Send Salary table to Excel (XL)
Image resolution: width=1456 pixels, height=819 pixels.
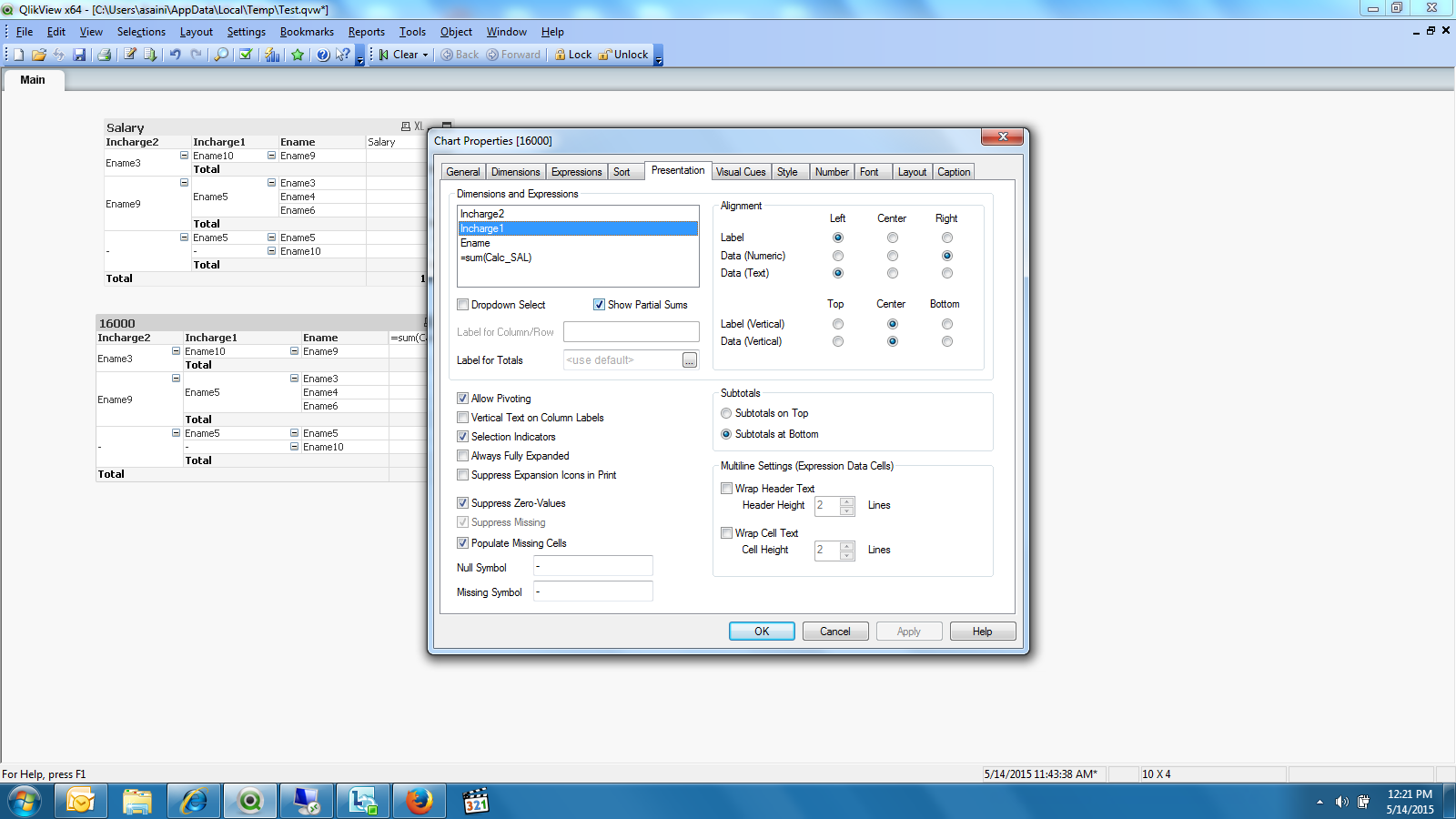(419, 126)
